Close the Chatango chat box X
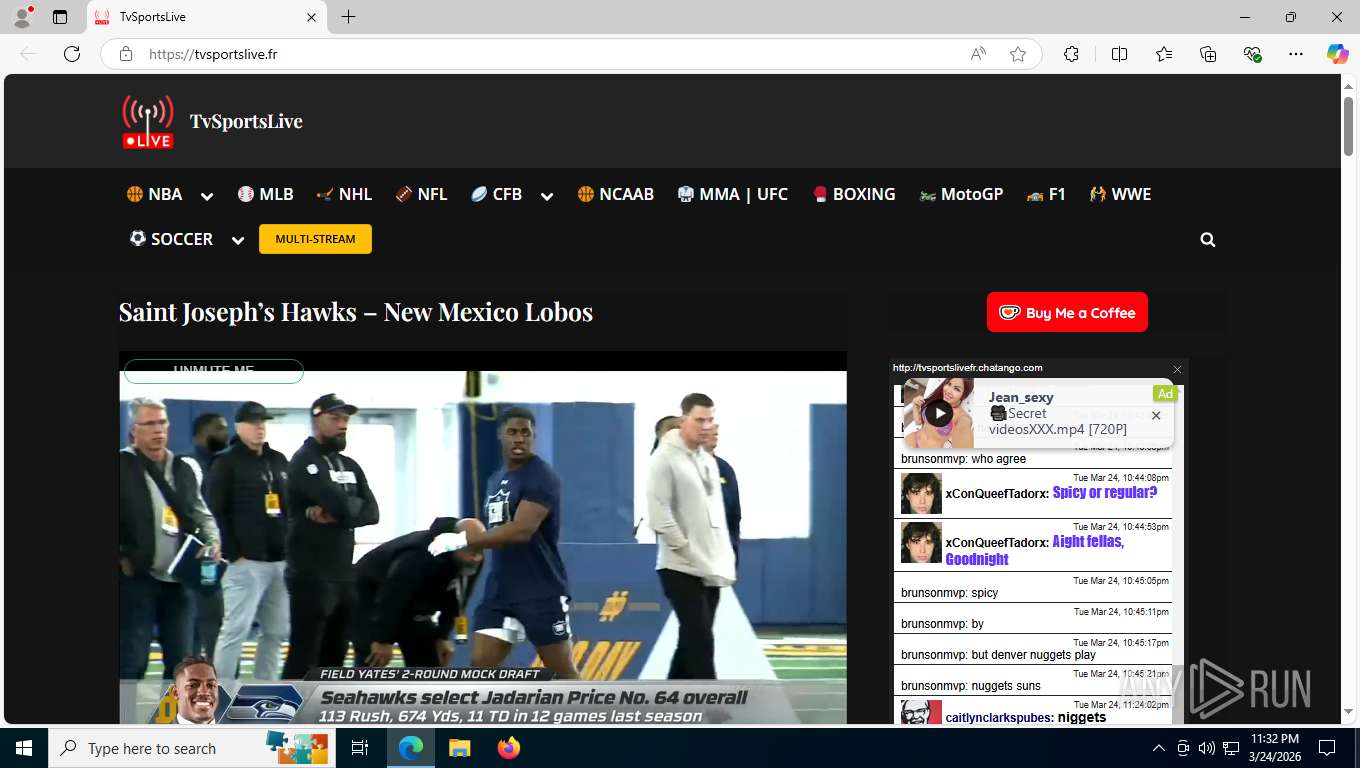The height and width of the screenshot is (768, 1360). coord(1177,369)
